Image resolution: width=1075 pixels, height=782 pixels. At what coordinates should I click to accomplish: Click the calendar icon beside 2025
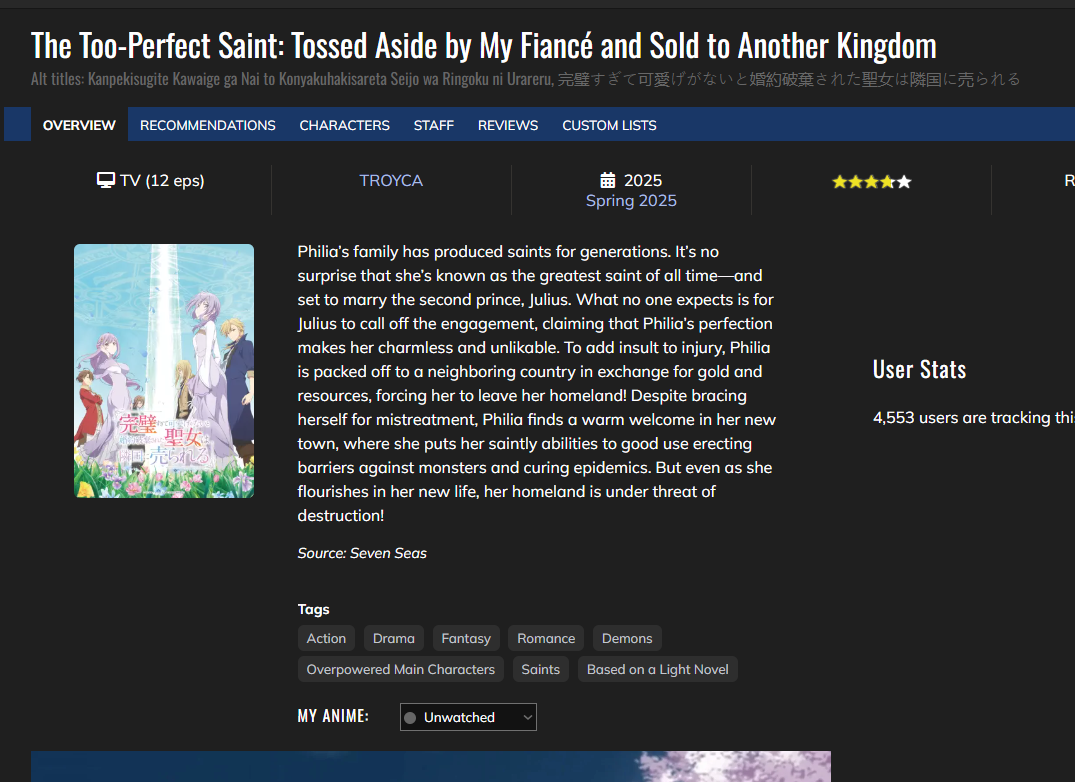click(607, 180)
